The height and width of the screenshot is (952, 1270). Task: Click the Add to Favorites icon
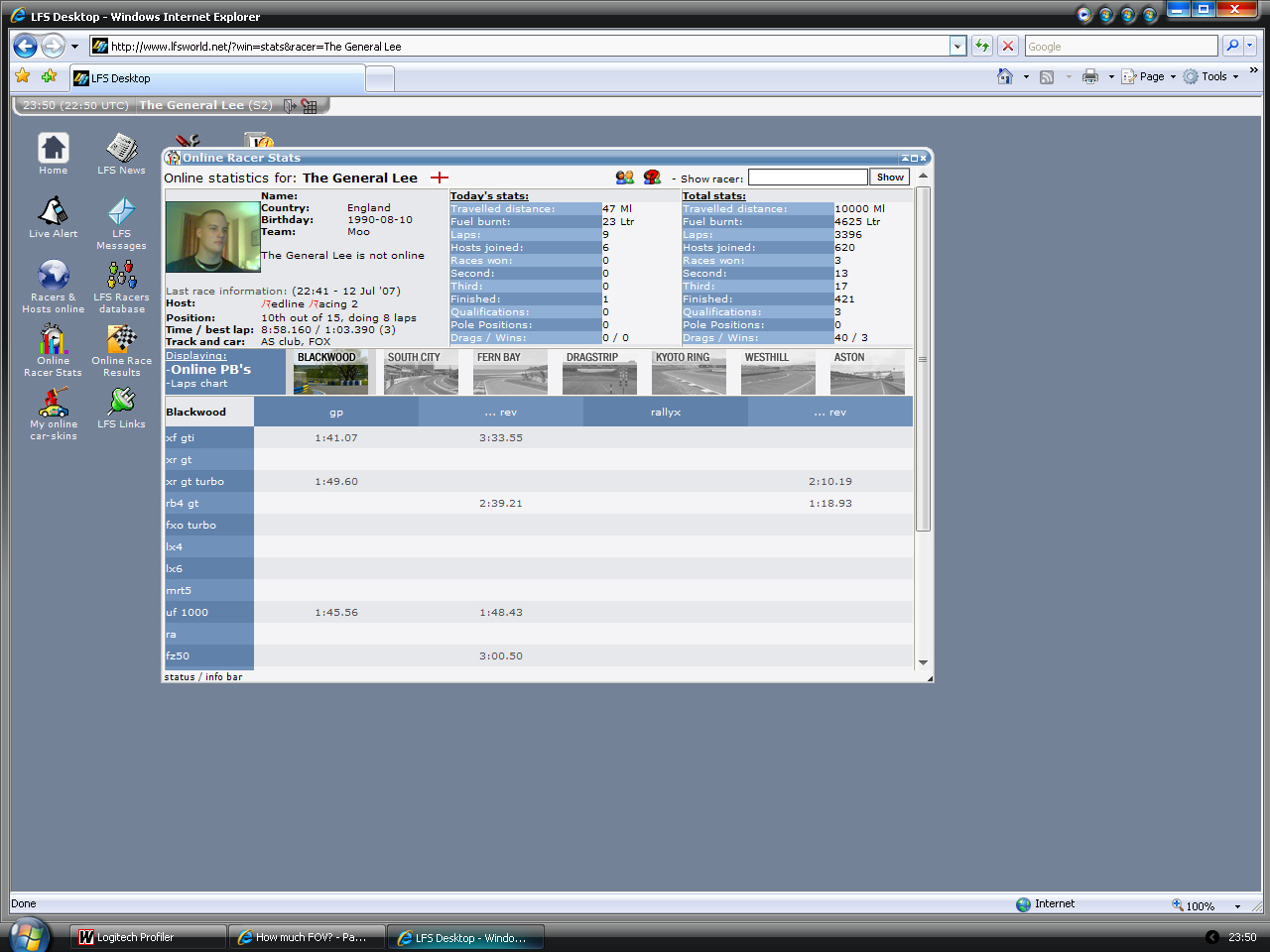coord(49,76)
